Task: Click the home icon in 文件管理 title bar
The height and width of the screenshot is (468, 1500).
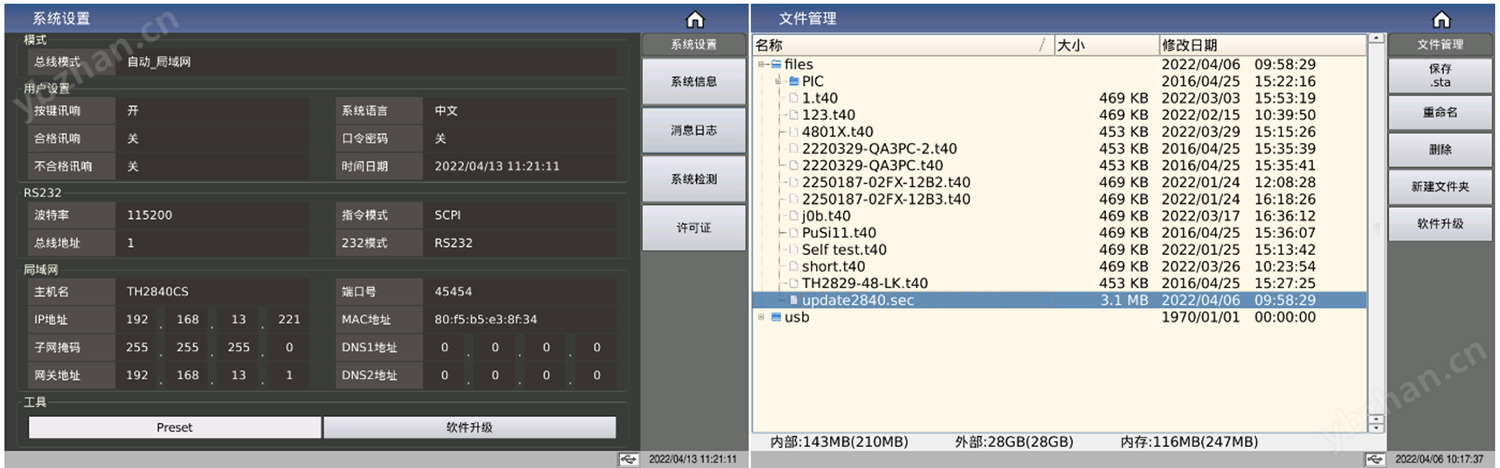Action: pos(1441,19)
